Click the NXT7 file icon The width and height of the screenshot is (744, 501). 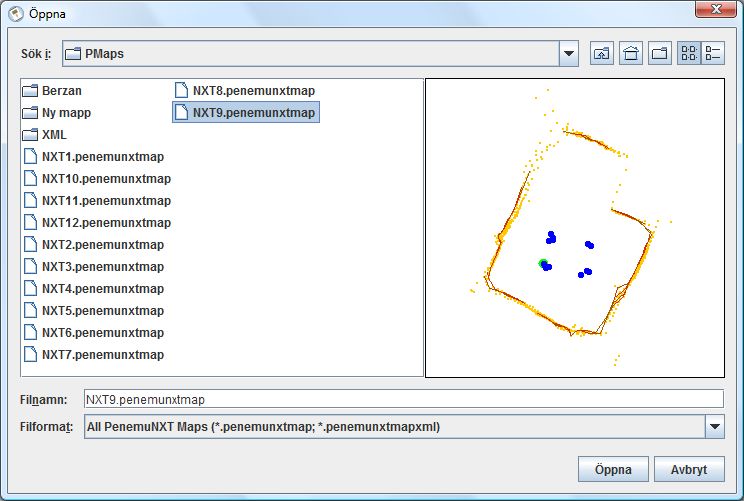click(x=30, y=354)
